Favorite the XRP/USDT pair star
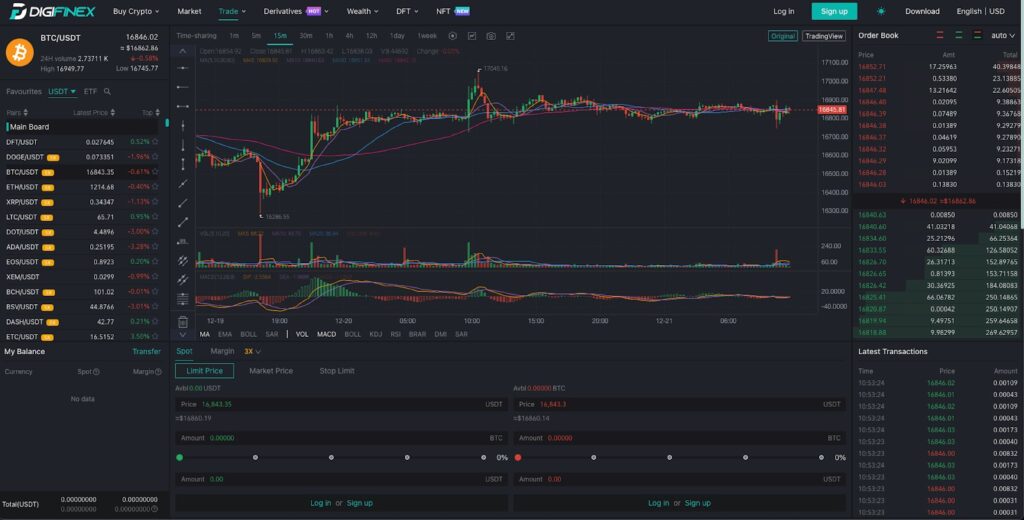This screenshot has width=1024, height=520. pos(155,202)
